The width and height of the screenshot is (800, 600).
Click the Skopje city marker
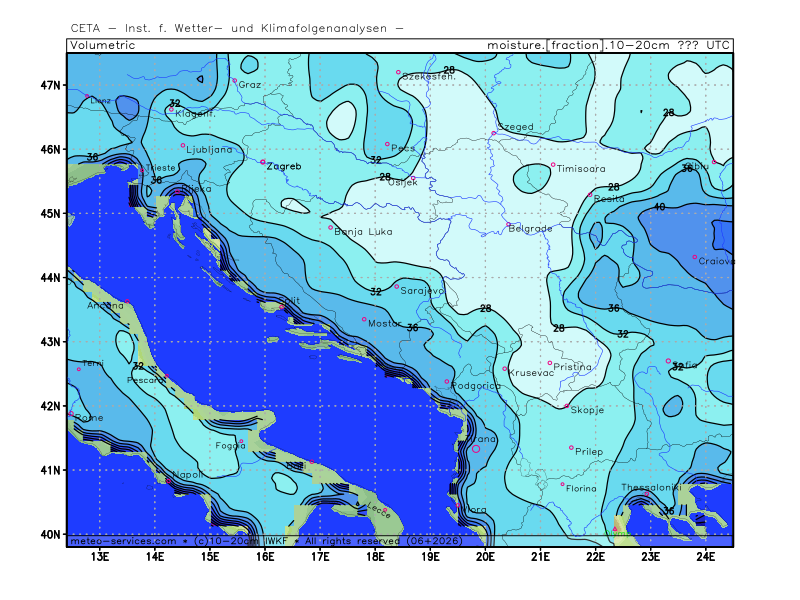tap(567, 406)
